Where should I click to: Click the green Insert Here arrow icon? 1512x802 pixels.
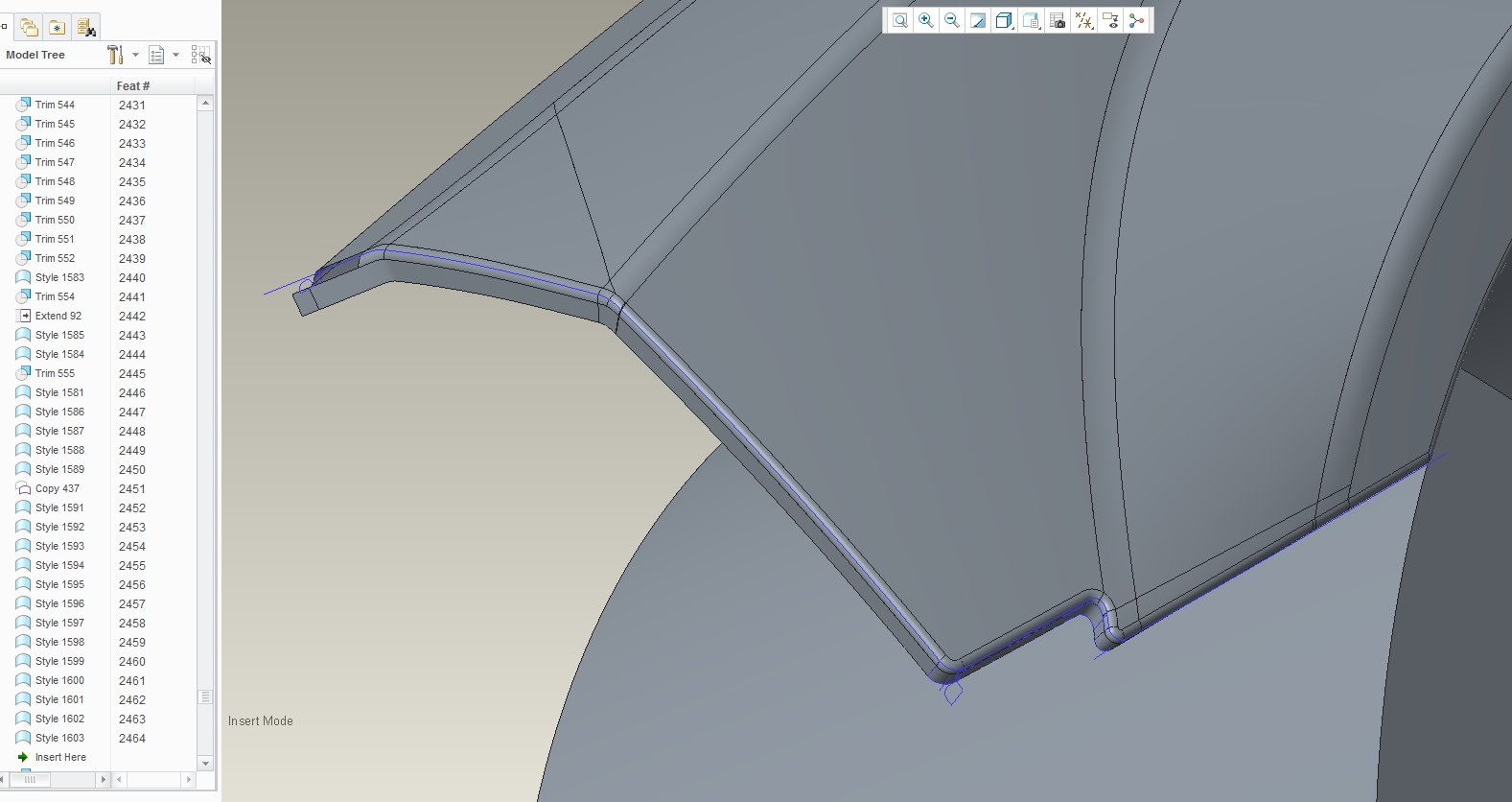[x=23, y=757]
